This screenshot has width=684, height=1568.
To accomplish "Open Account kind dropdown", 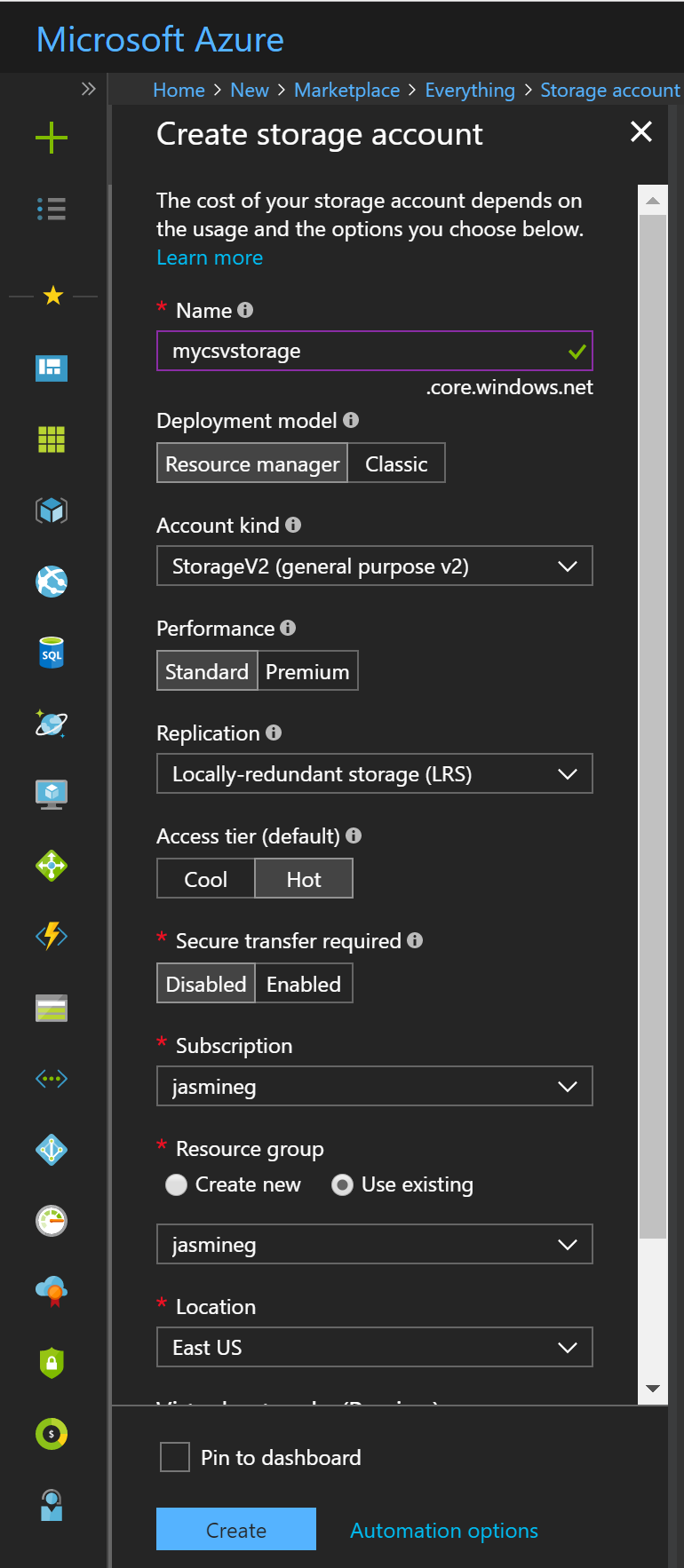I will click(x=375, y=566).
